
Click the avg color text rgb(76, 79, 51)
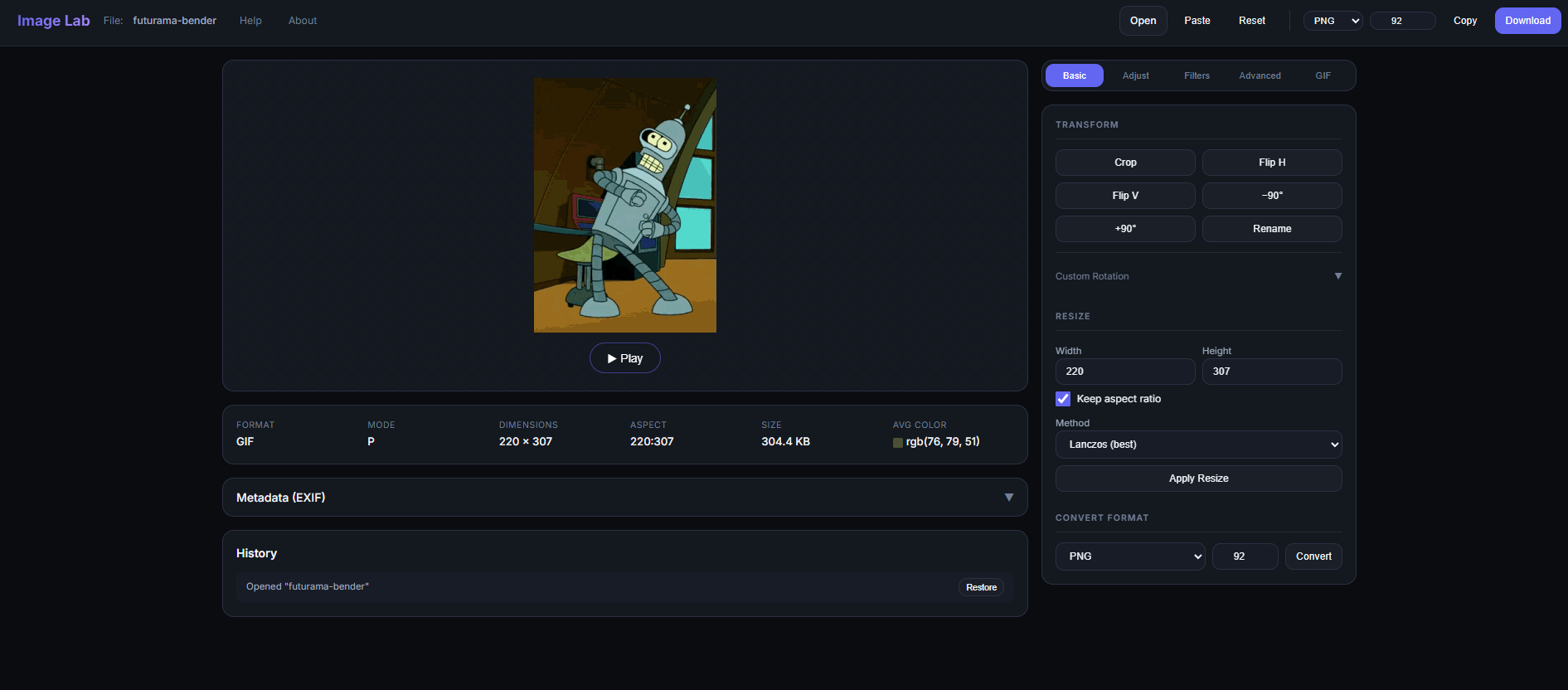[943, 442]
